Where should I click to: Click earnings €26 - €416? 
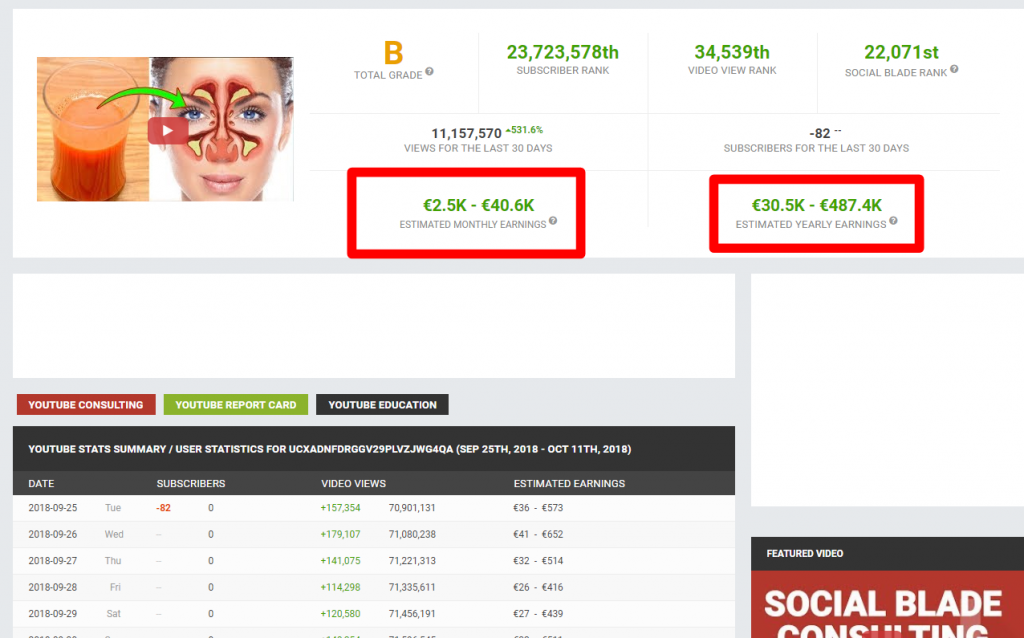pos(538,587)
